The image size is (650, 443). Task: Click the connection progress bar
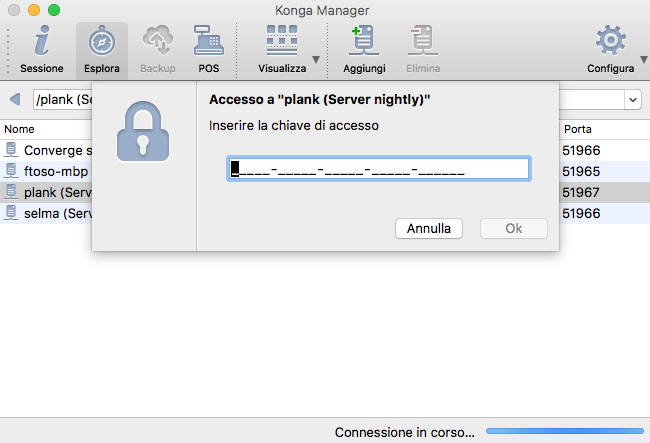tap(563, 432)
